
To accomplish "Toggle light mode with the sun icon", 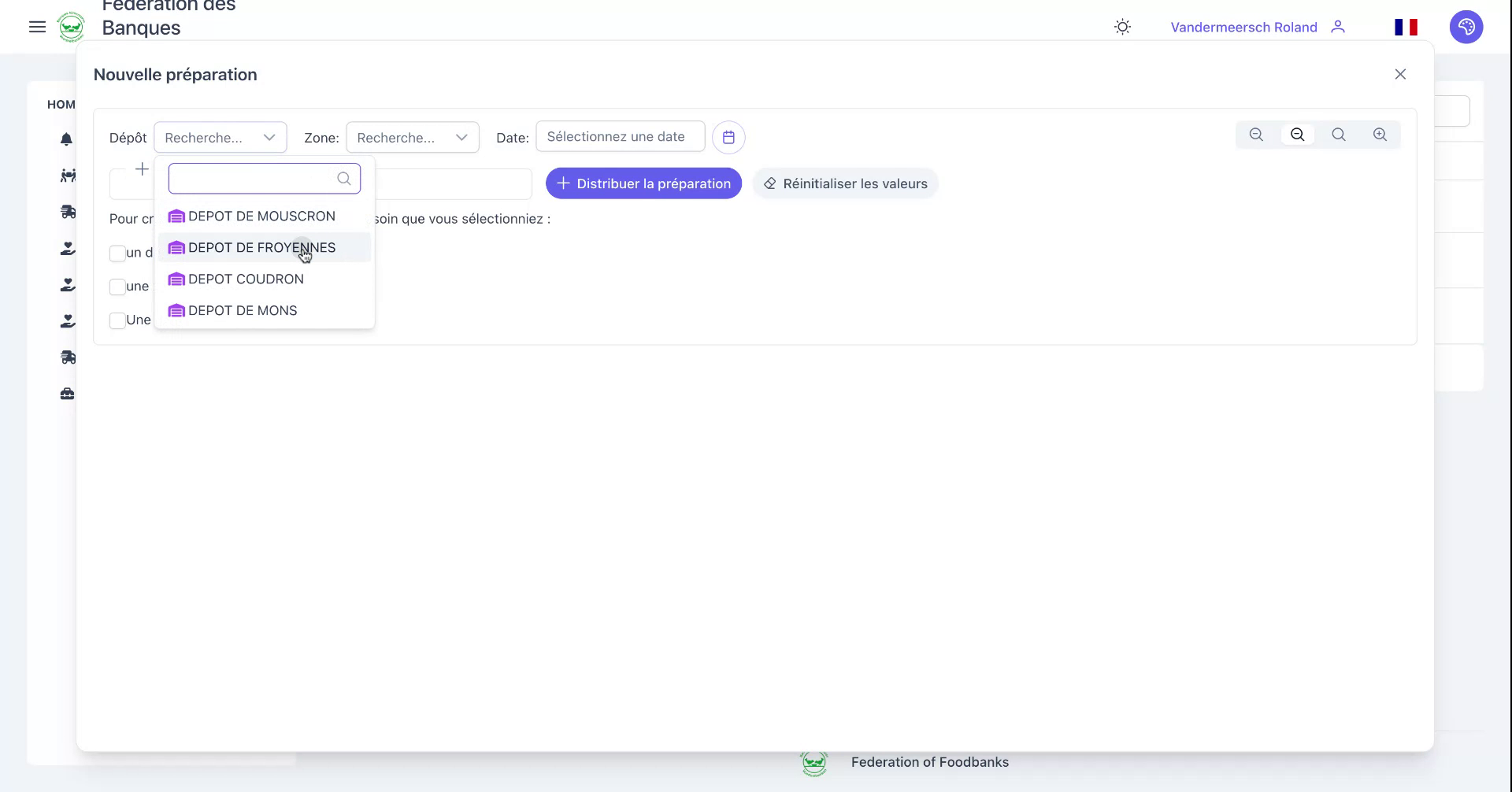I will [1121, 26].
